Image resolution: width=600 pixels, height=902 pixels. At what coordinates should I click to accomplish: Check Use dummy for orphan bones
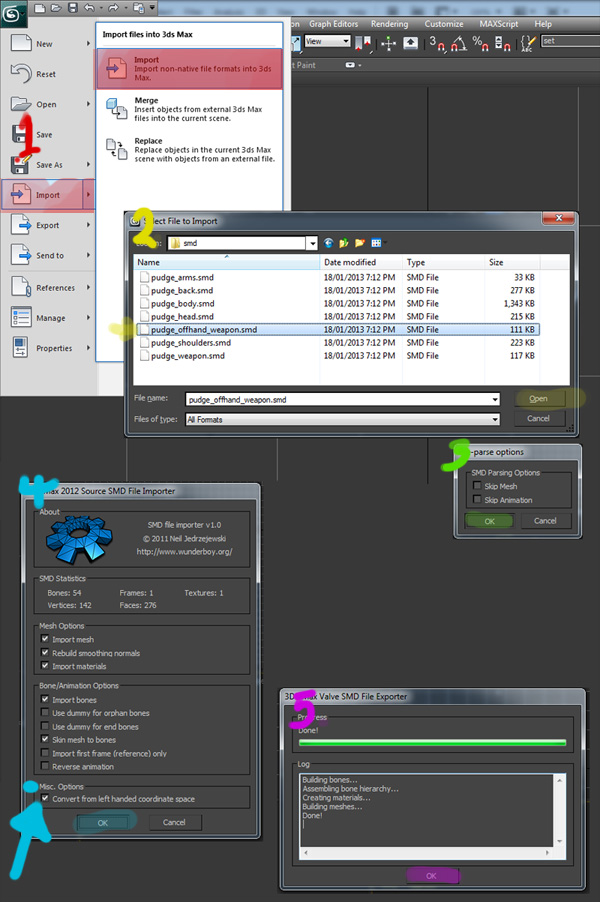click(45, 713)
